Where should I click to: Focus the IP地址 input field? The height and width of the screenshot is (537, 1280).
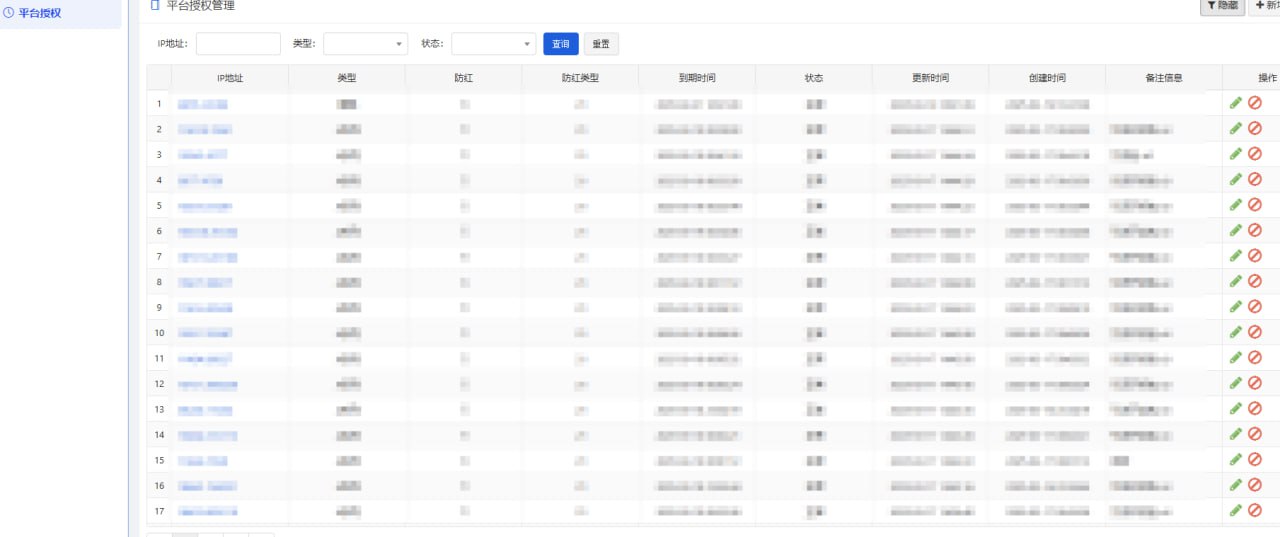pyautogui.click(x=238, y=44)
